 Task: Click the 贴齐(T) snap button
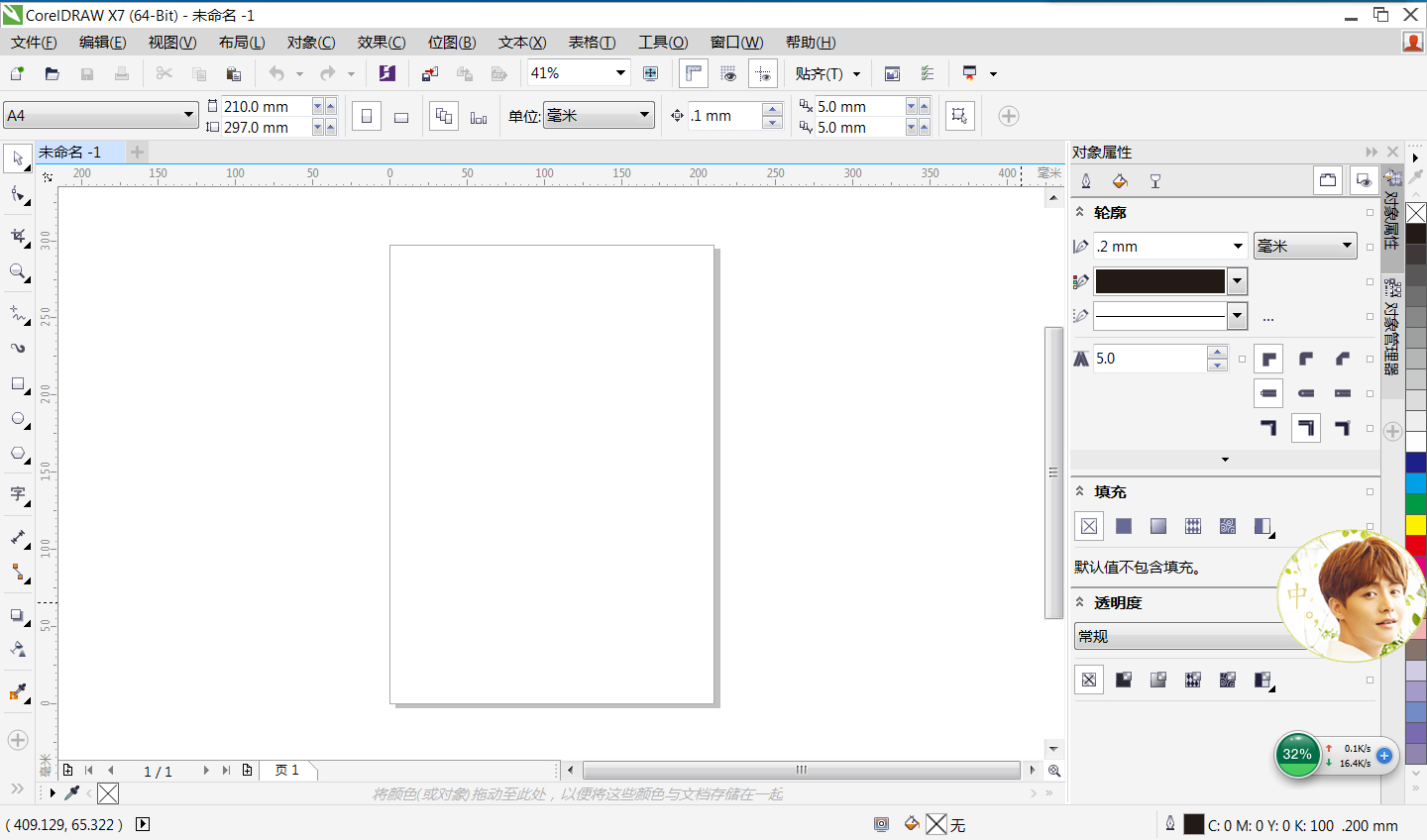tap(819, 73)
